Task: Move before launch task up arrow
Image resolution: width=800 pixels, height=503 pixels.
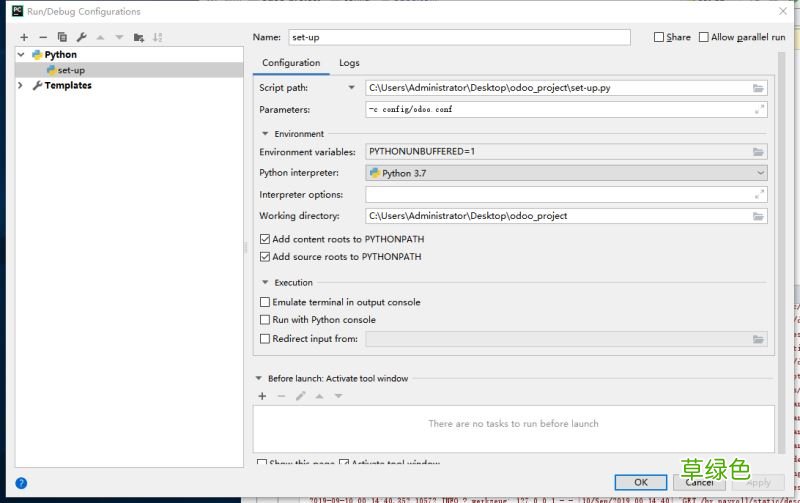Action: pyautogui.click(x=319, y=396)
